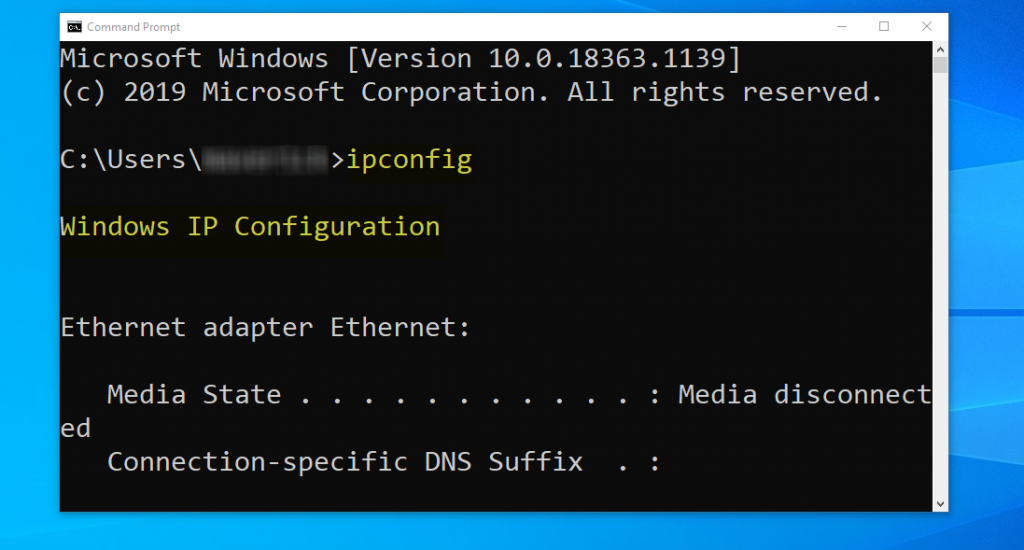Click the scrollbar up arrow
Image resolution: width=1024 pixels, height=550 pixels.
click(x=940, y=49)
